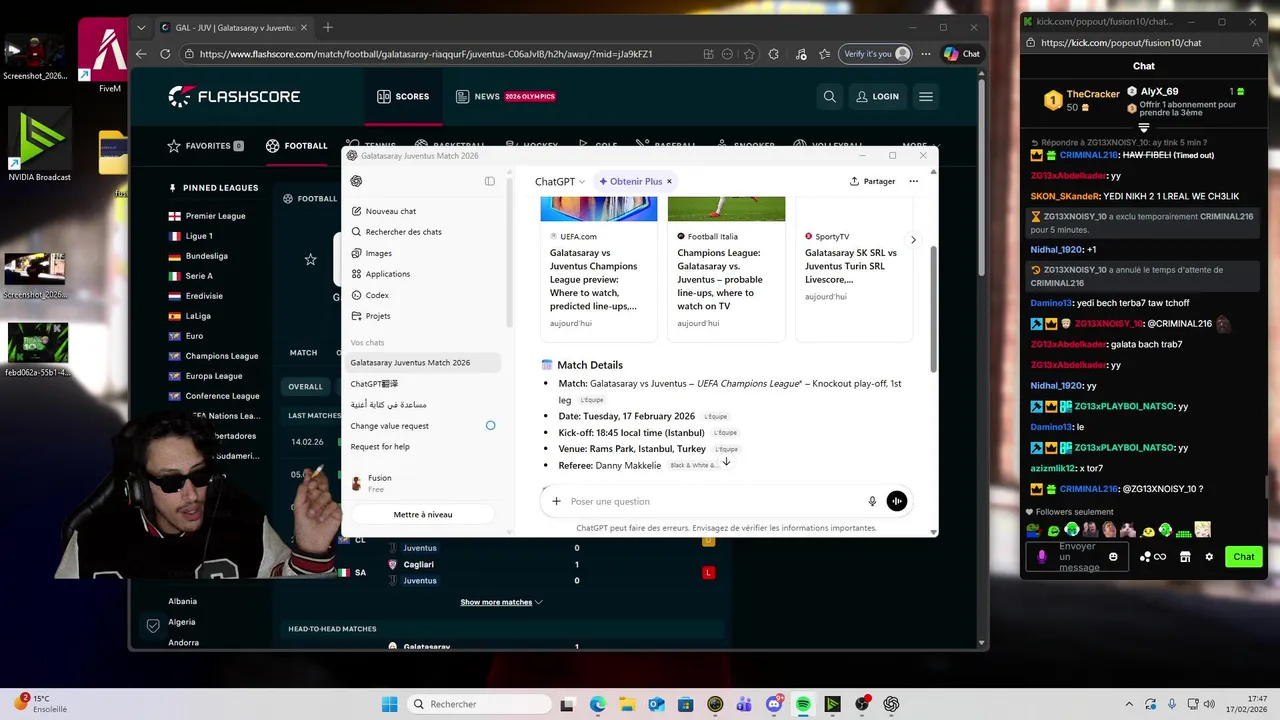Open the NEWS tab on Flashscore

(x=505, y=97)
